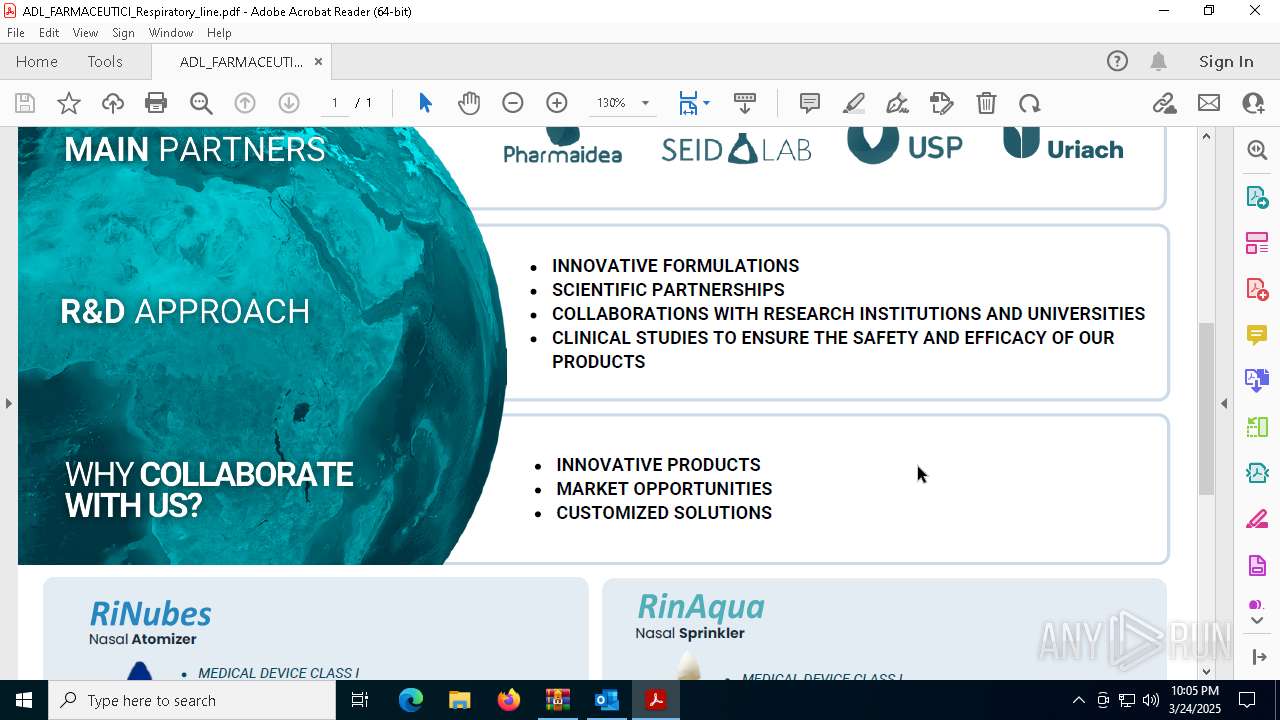
Task: Open the Compress PDF tool in right pane
Action: [x=1257, y=472]
